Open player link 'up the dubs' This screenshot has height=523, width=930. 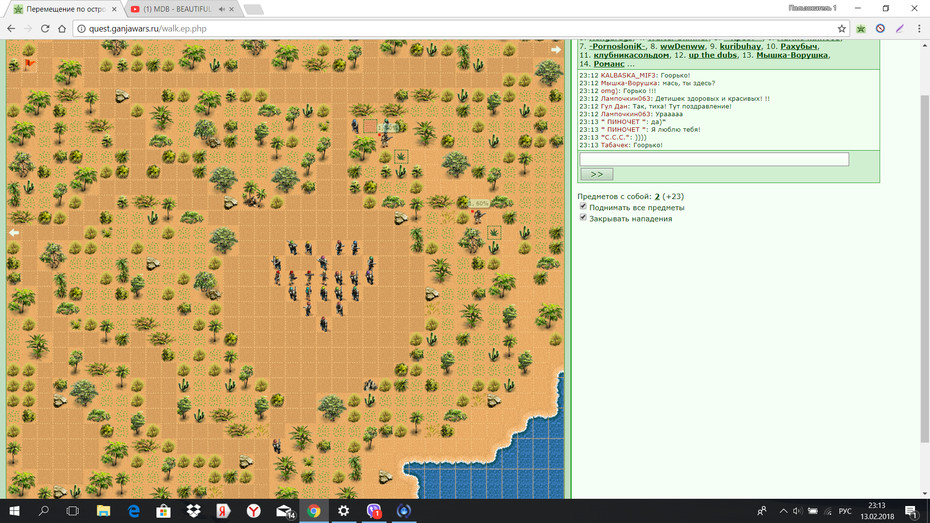(x=712, y=55)
